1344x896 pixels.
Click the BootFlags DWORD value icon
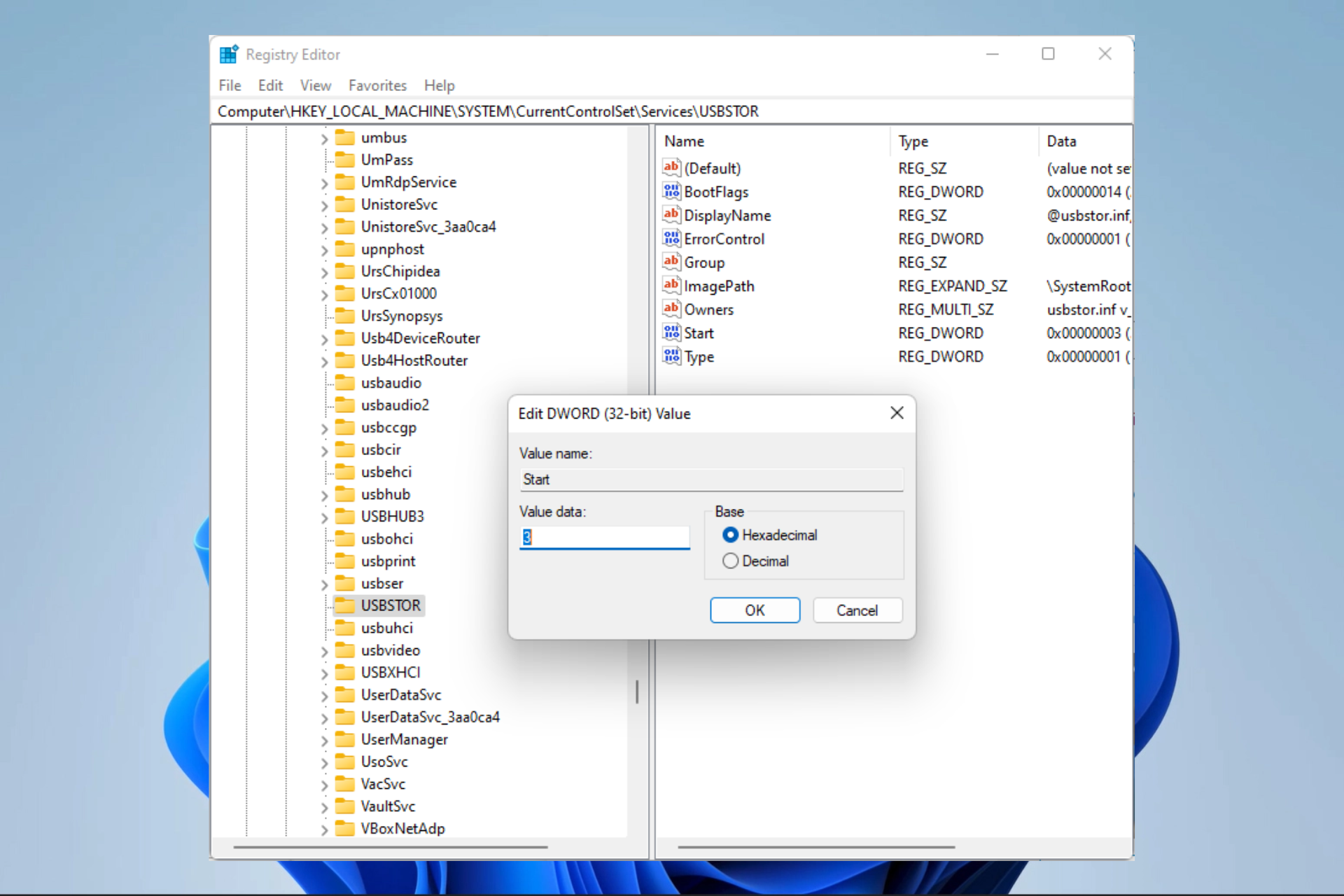click(x=671, y=191)
